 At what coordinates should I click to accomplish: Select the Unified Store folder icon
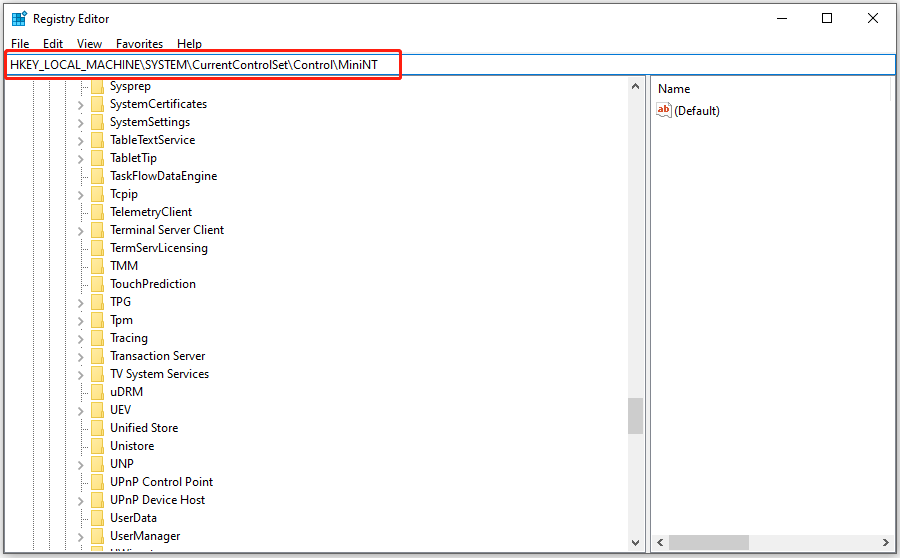(x=98, y=428)
